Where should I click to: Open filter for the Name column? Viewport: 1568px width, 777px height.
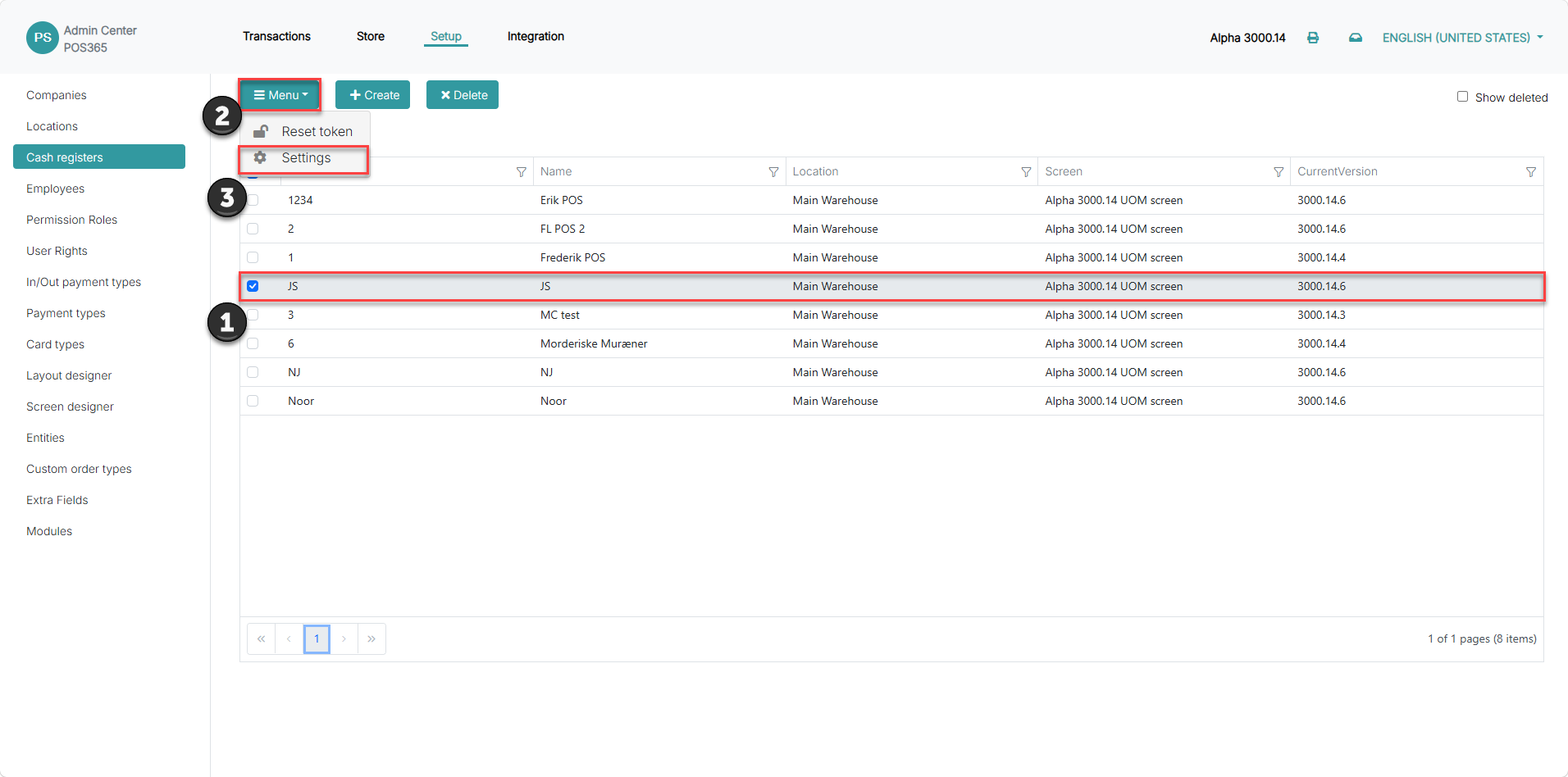(x=773, y=172)
